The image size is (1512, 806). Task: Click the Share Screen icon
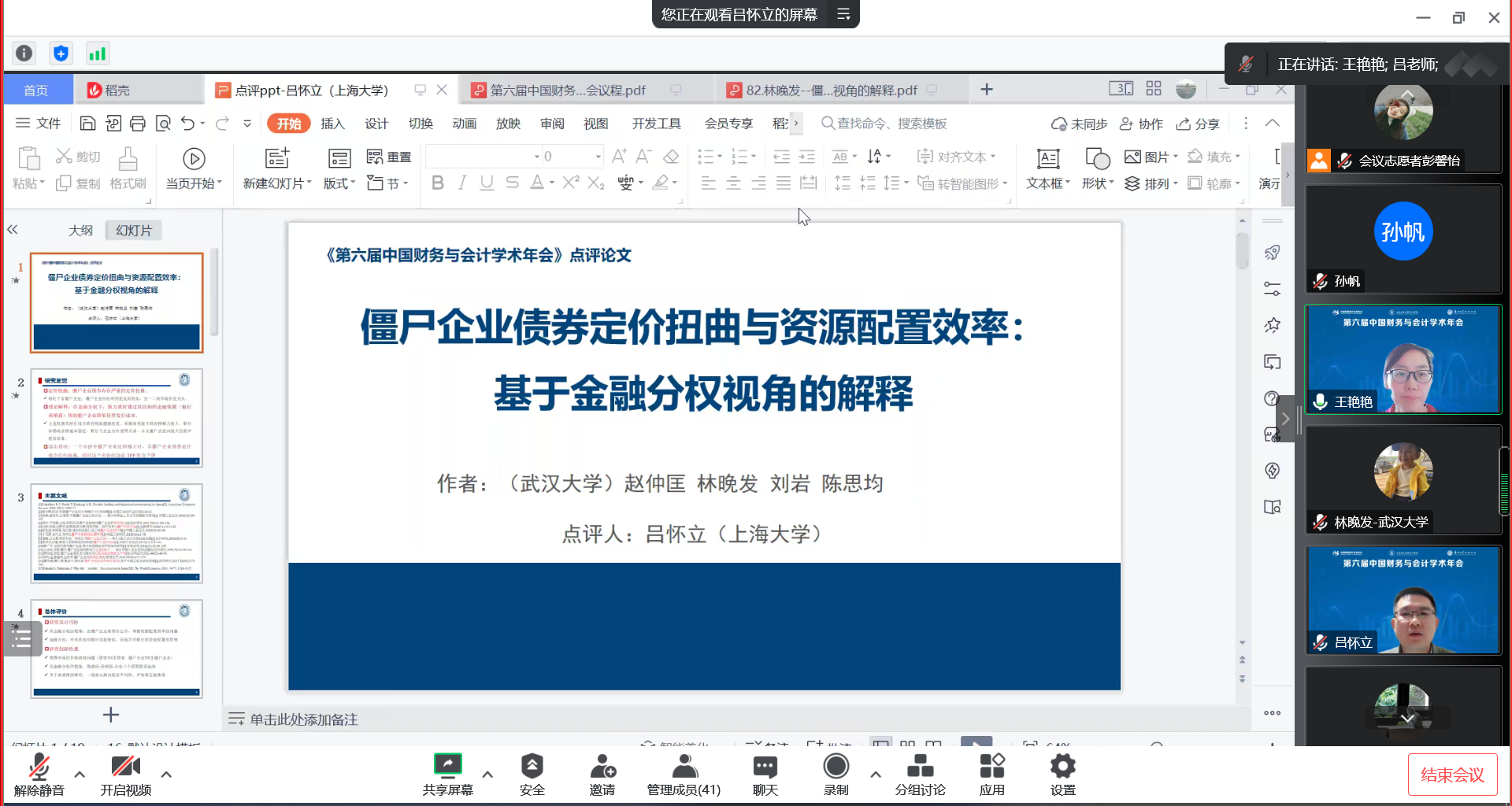click(447, 766)
